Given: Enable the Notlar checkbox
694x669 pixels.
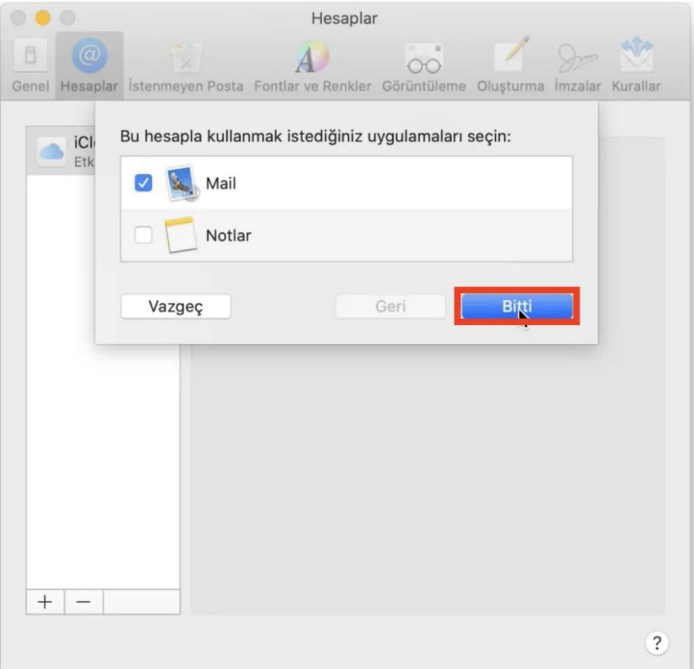Looking at the screenshot, I should (143, 236).
